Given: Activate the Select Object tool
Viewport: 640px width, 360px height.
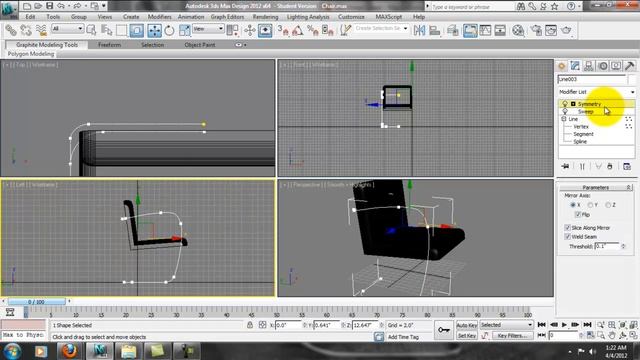Looking at the screenshot, I should pos(91,30).
